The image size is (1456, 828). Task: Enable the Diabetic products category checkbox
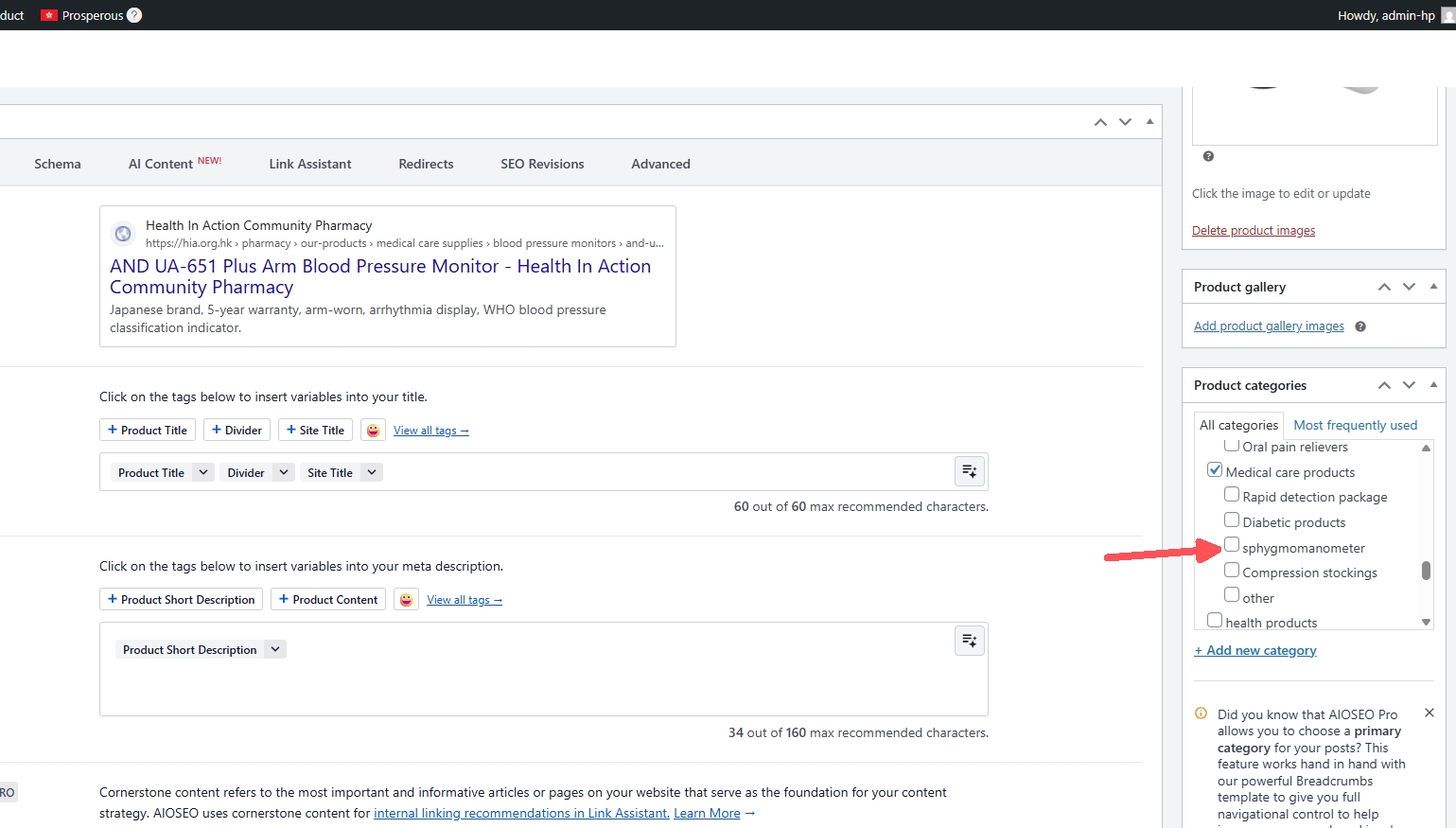[1232, 520]
